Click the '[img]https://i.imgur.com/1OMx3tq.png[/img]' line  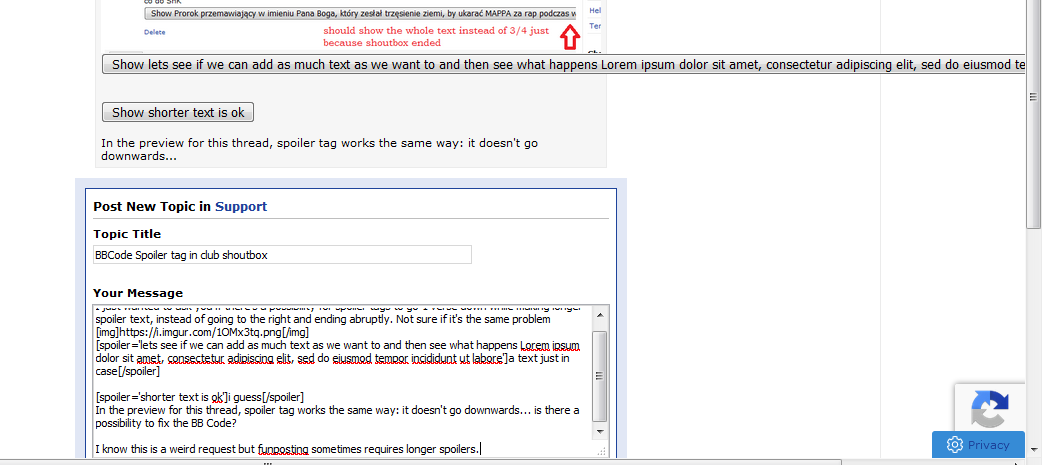(x=202, y=332)
